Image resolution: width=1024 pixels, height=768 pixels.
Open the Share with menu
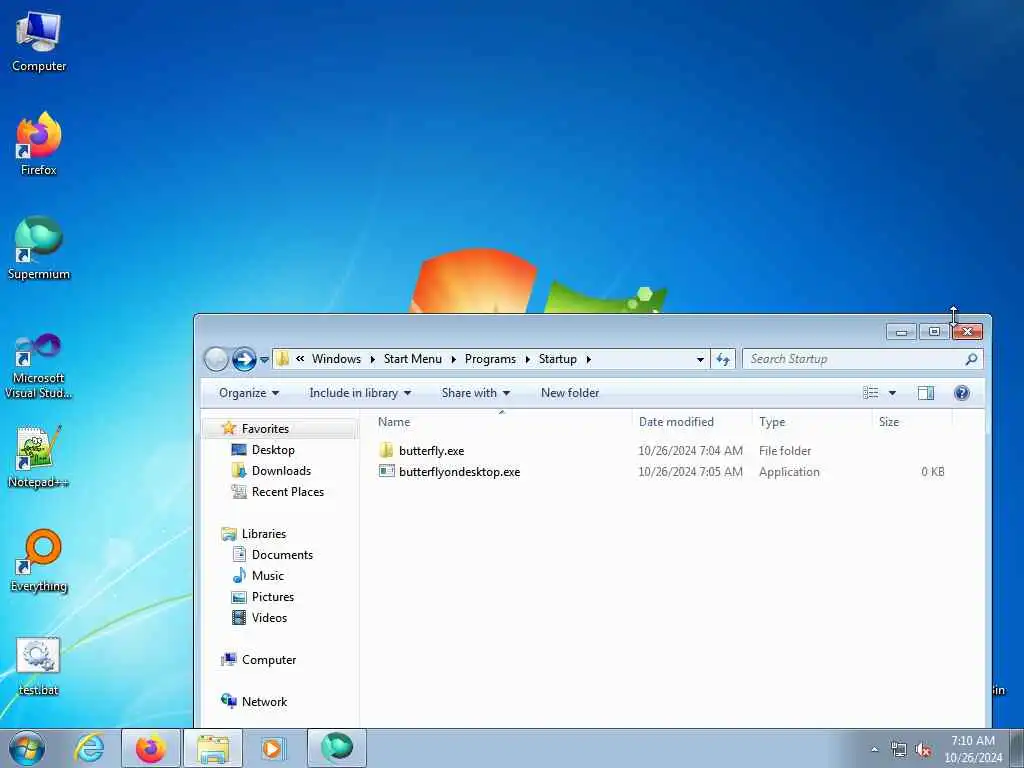coord(475,393)
